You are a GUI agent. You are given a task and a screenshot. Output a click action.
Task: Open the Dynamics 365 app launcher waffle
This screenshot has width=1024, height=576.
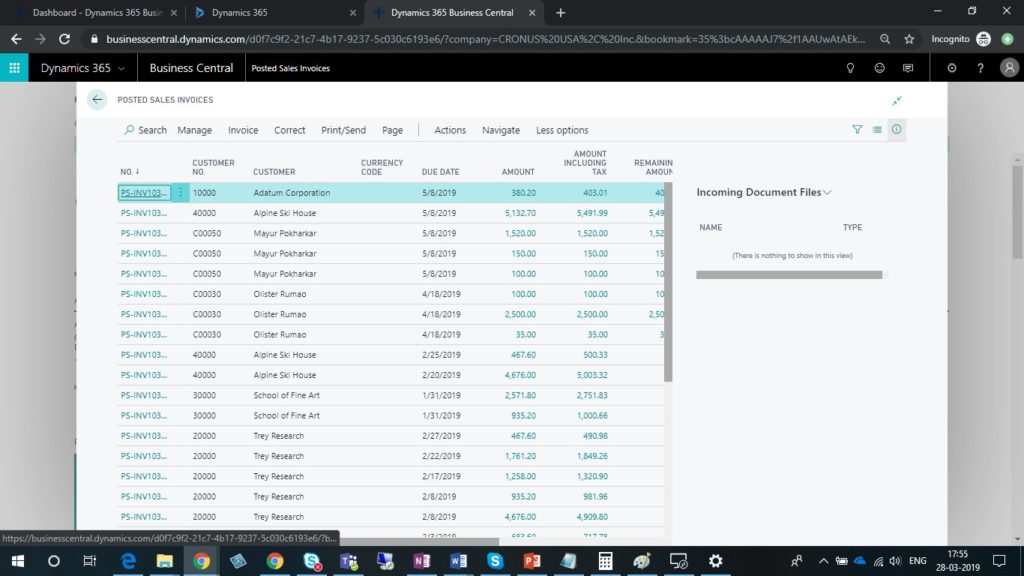[14, 68]
